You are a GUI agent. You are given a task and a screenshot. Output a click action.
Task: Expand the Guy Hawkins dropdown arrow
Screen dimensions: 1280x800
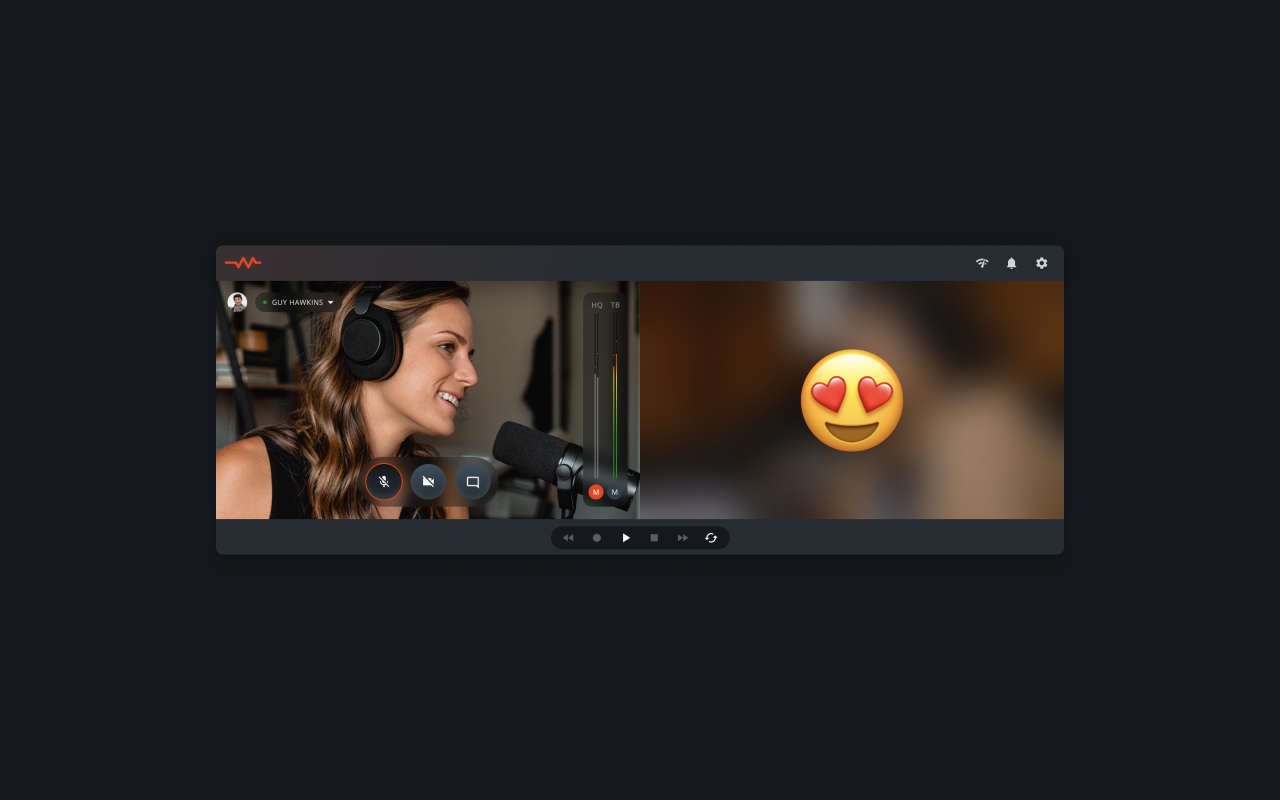pos(331,302)
